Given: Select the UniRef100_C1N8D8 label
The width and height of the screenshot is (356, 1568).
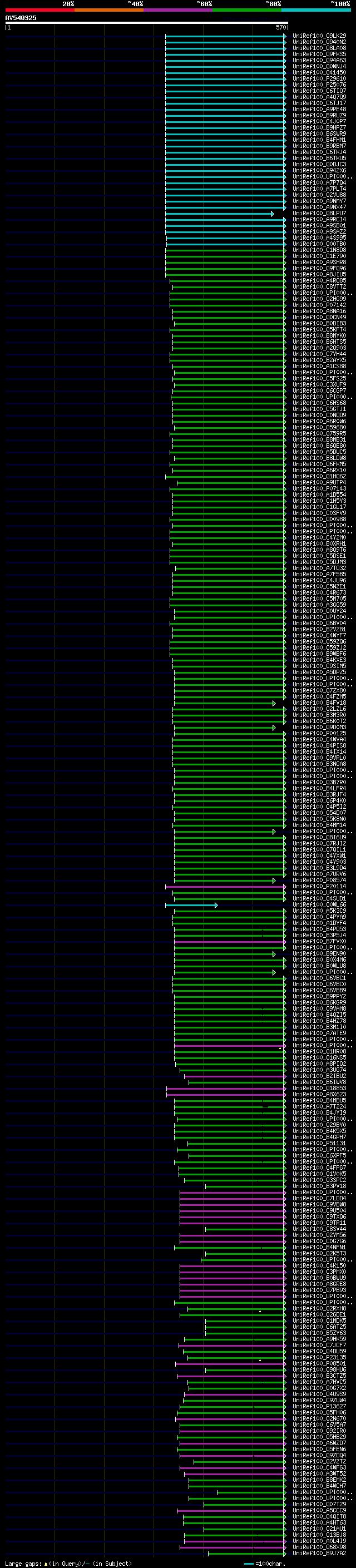Looking at the screenshot, I should click(x=319, y=250).
